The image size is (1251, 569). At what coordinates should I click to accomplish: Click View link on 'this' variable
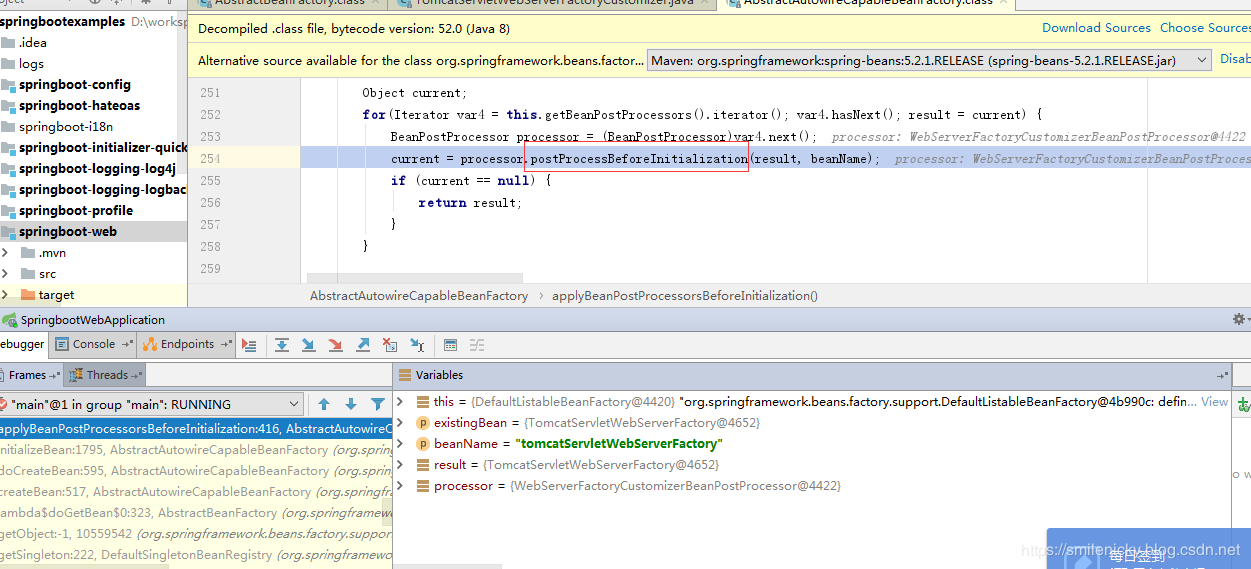point(1215,402)
